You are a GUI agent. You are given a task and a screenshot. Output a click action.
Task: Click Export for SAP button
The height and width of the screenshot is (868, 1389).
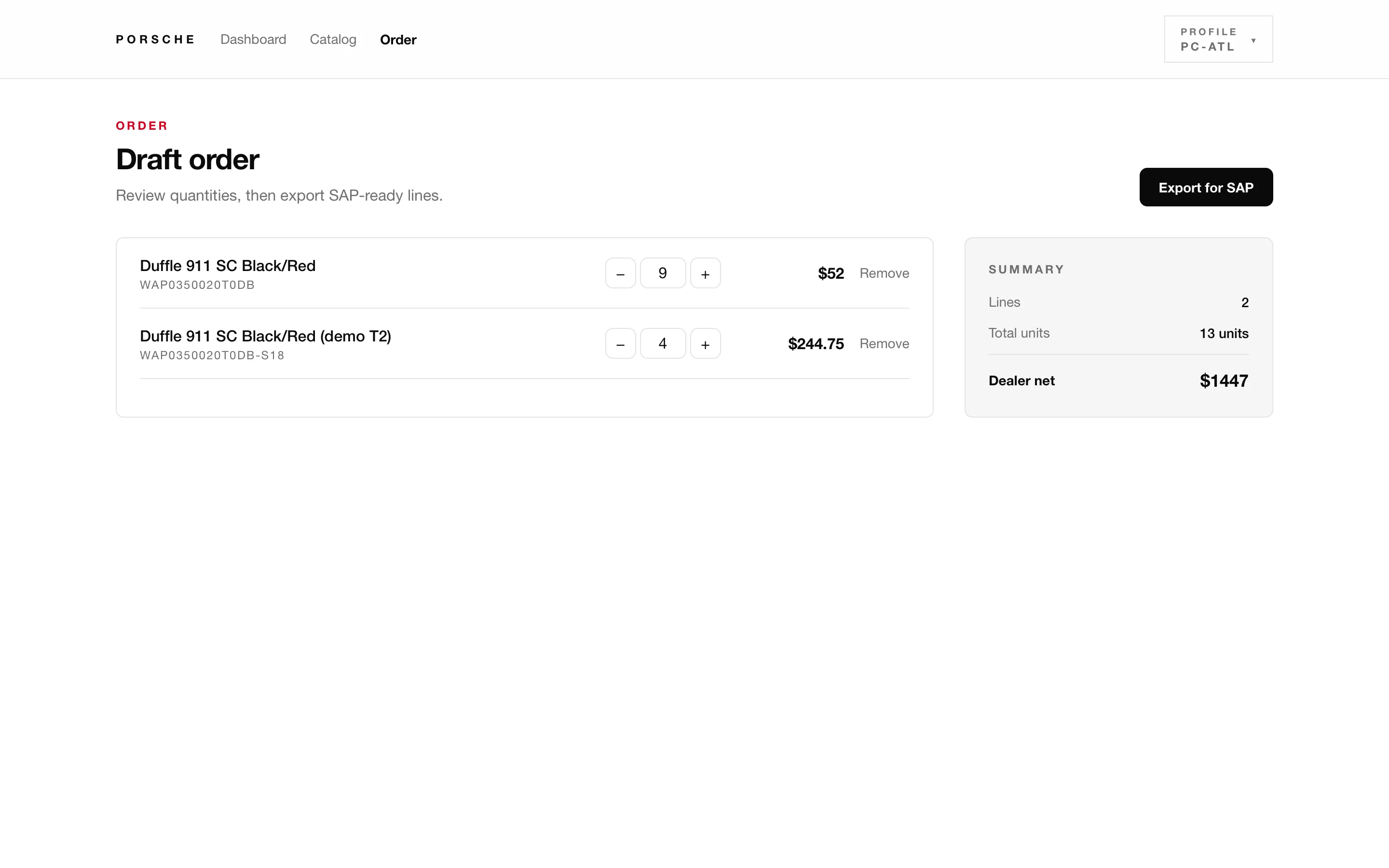click(x=1205, y=187)
